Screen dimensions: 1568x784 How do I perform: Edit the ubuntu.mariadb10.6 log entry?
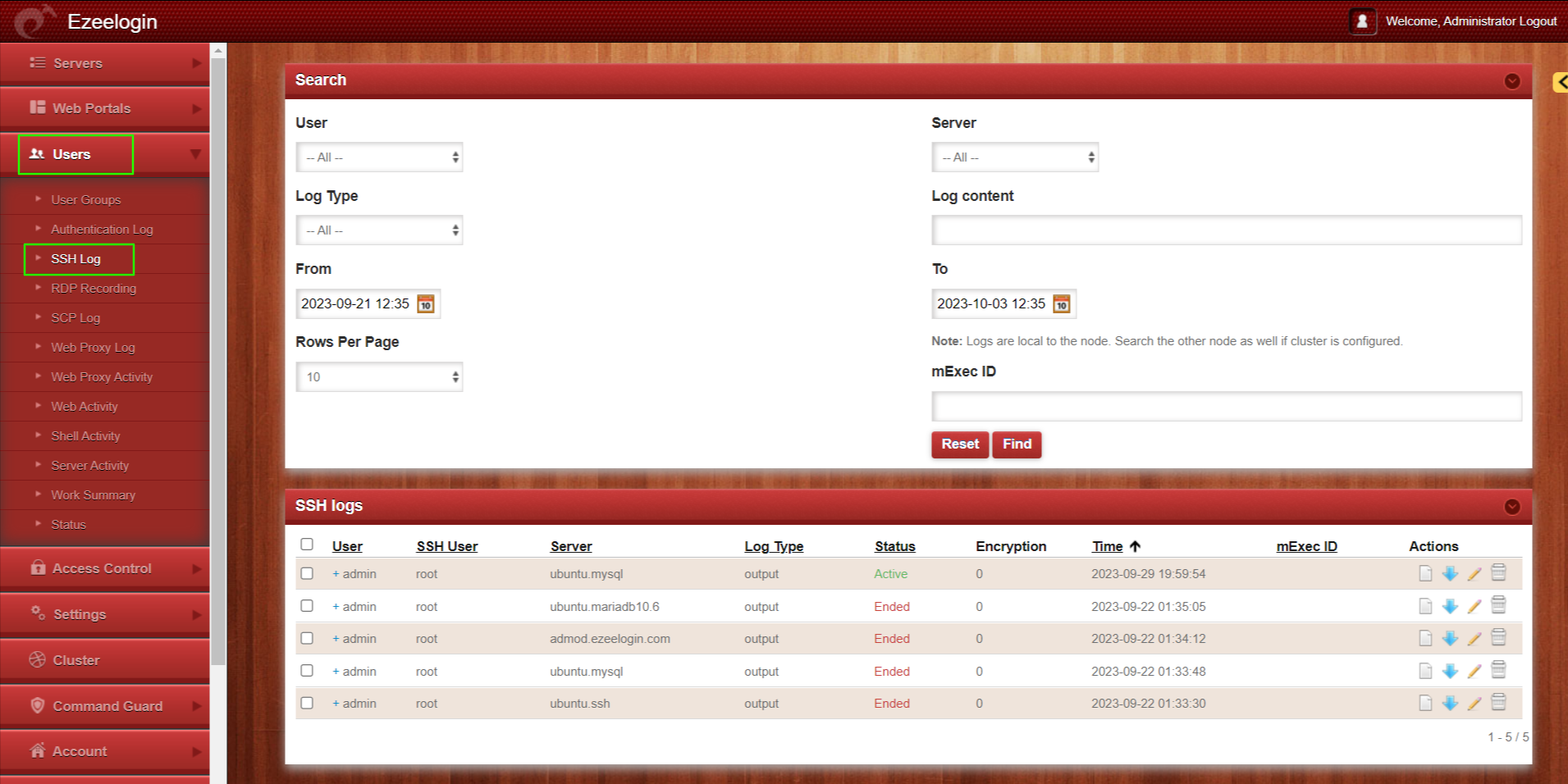click(x=1474, y=606)
